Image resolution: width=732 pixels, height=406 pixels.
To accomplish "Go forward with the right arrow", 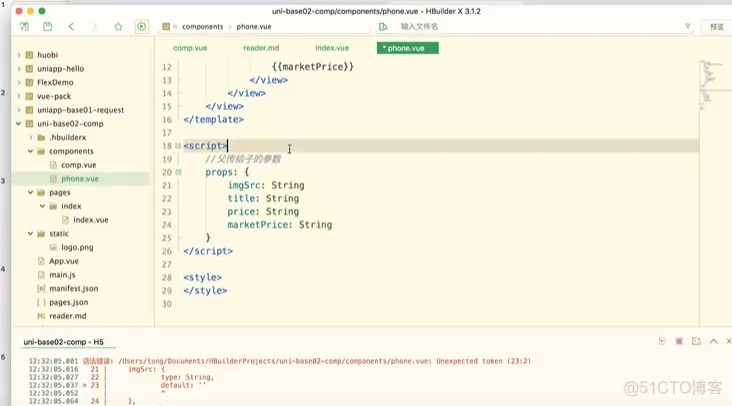I will pos(94,27).
